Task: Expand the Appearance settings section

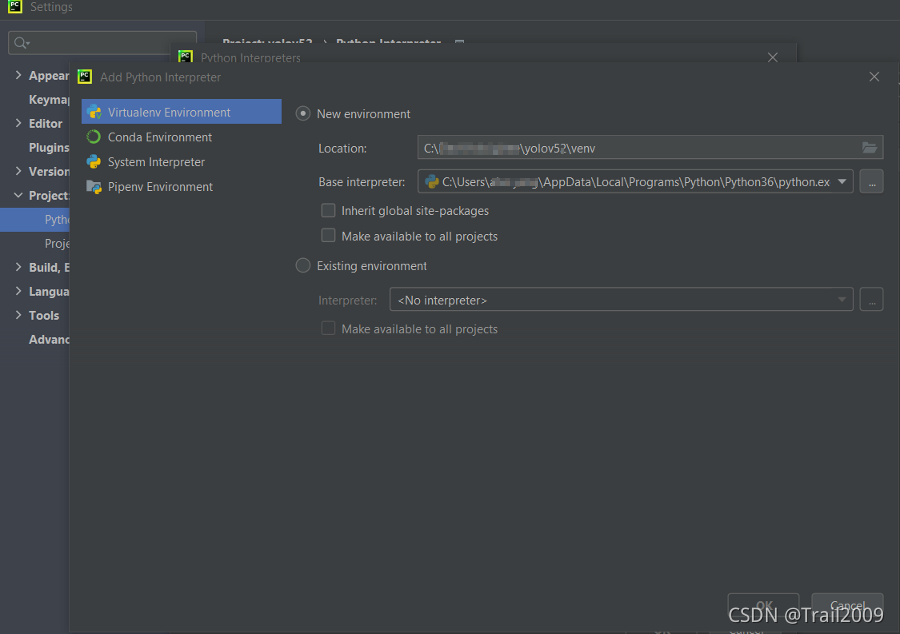Action: [18, 75]
